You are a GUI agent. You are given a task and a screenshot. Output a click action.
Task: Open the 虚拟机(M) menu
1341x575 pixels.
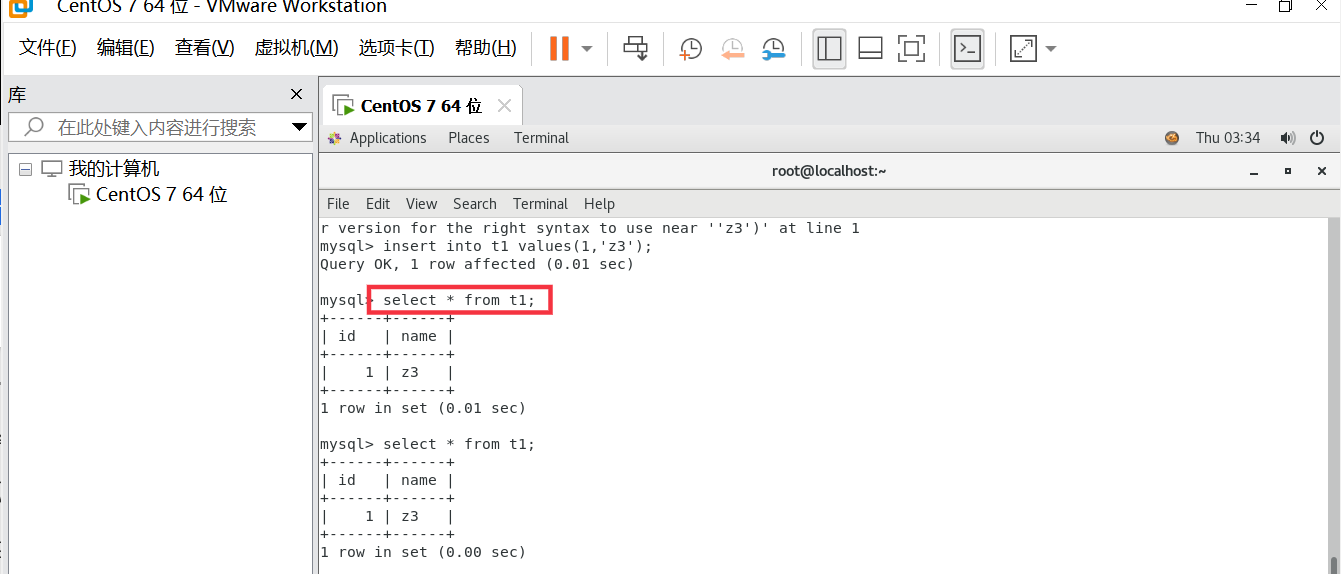click(297, 48)
